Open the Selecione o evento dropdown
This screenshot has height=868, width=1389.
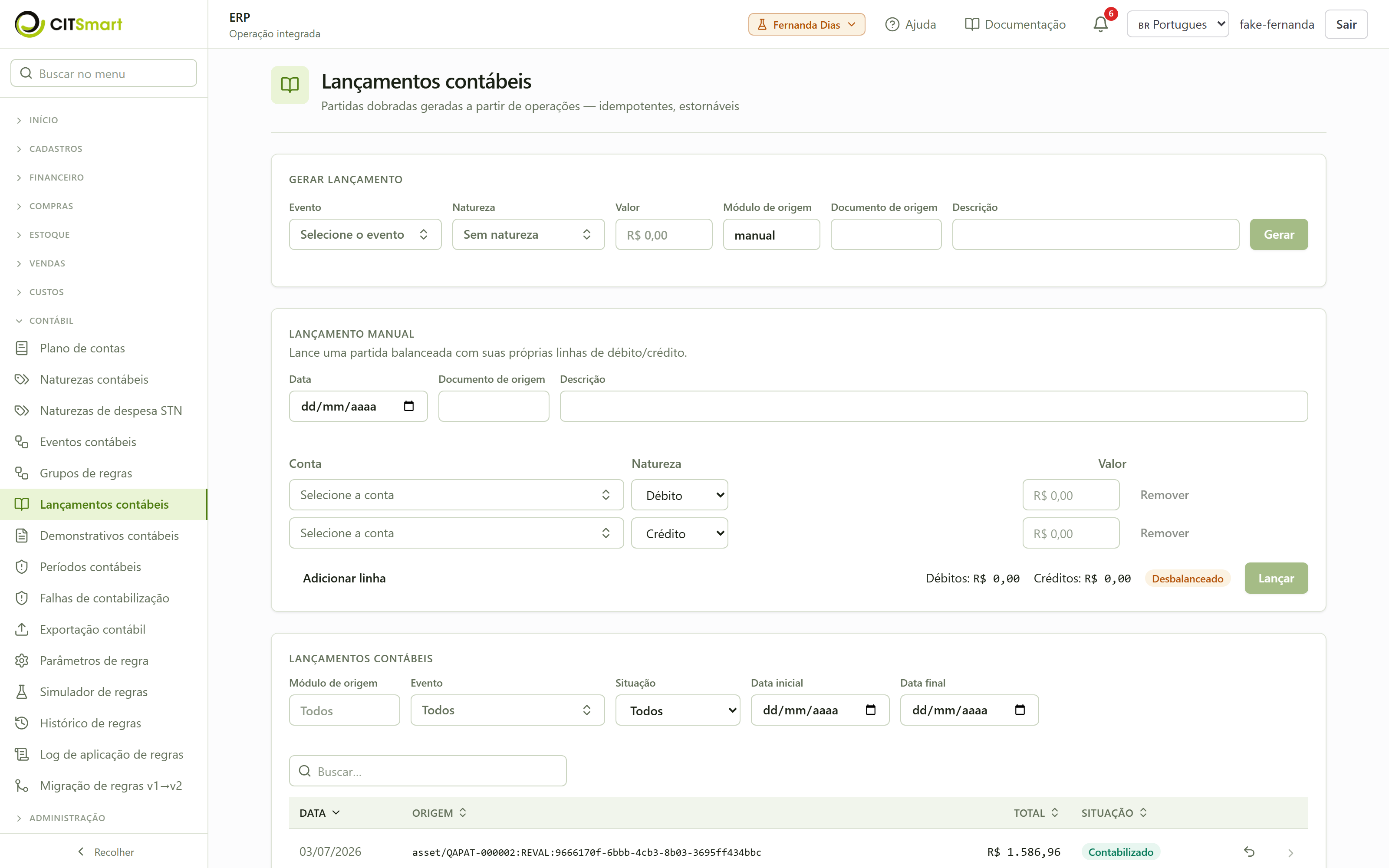pos(365,234)
